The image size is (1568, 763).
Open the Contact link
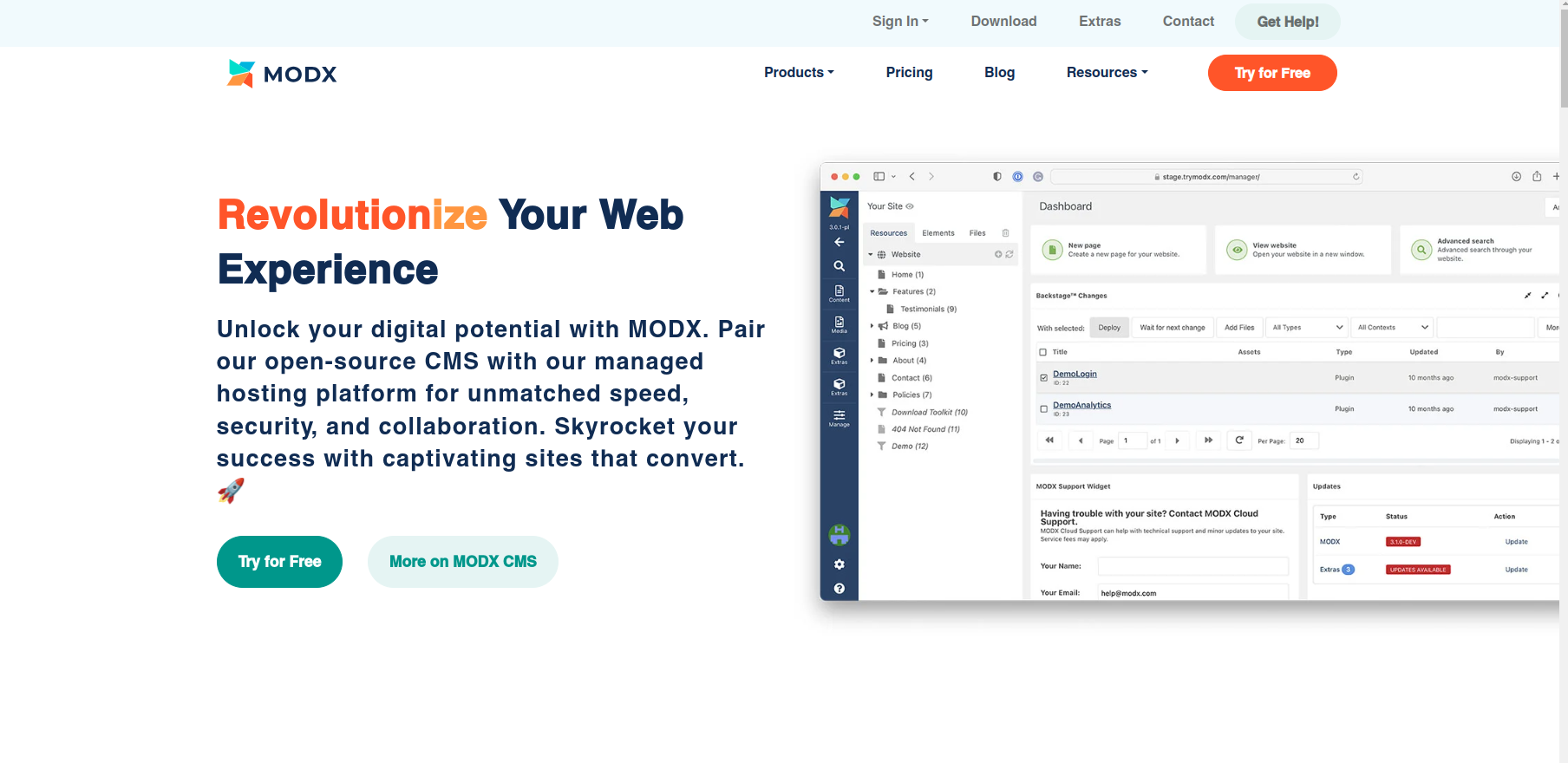click(1188, 22)
